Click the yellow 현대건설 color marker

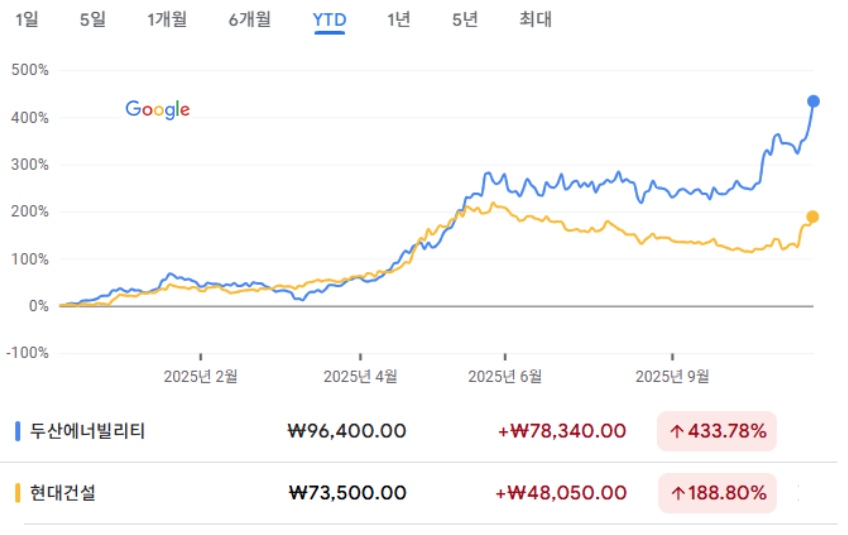[18, 493]
